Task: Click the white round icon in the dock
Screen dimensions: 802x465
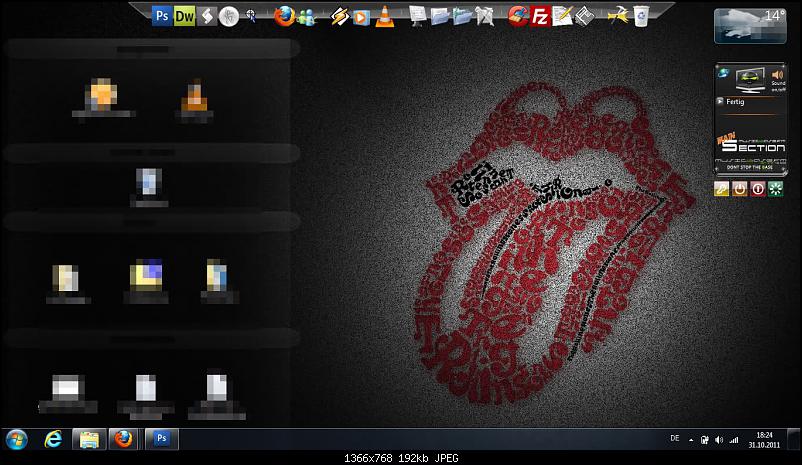Action: (229, 16)
